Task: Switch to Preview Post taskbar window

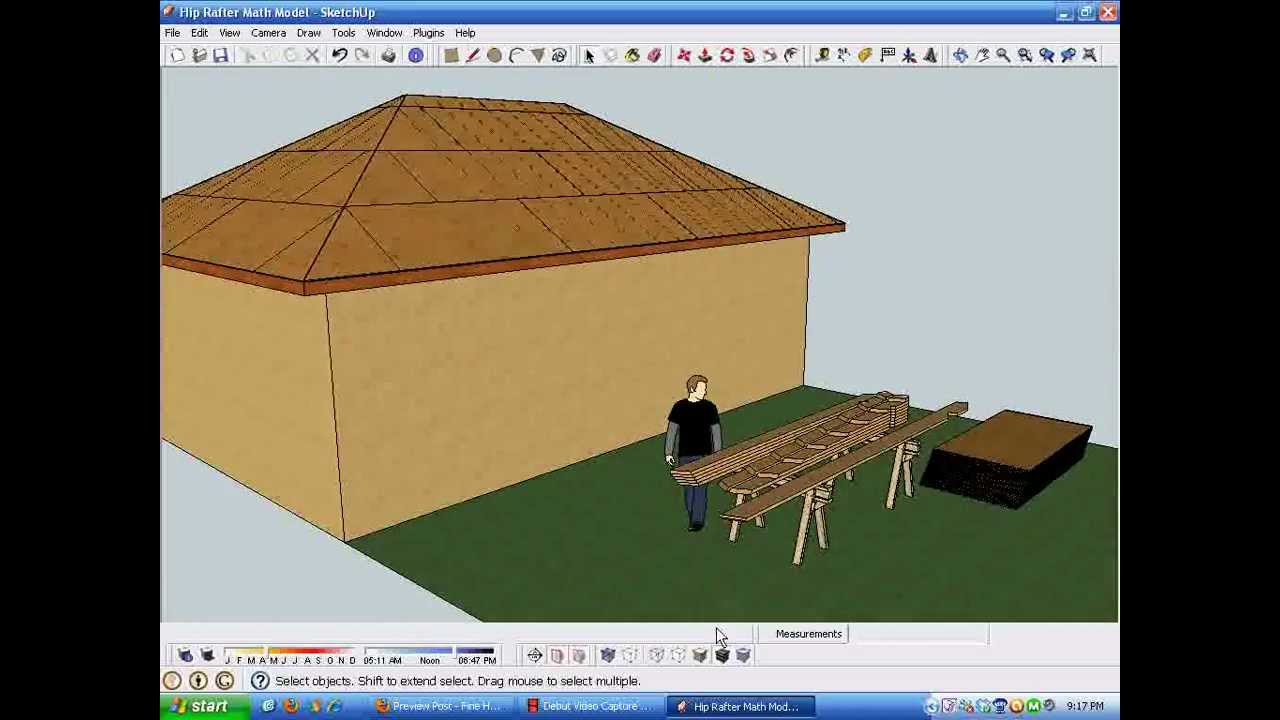Action: click(x=440, y=707)
